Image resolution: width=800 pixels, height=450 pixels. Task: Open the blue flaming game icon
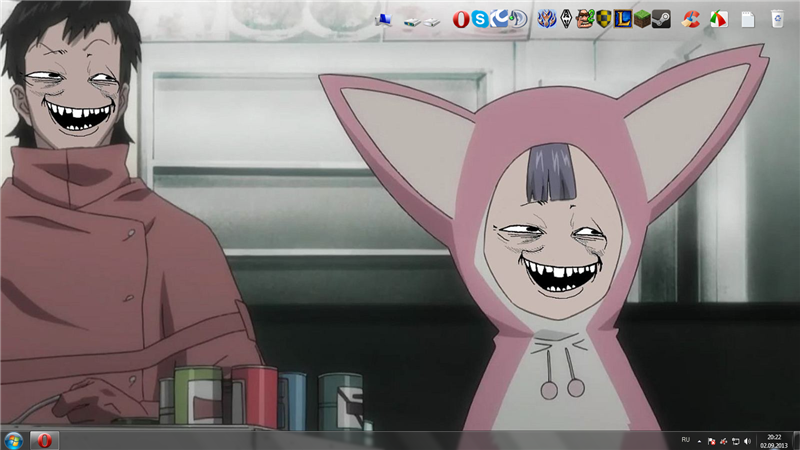[546, 19]
